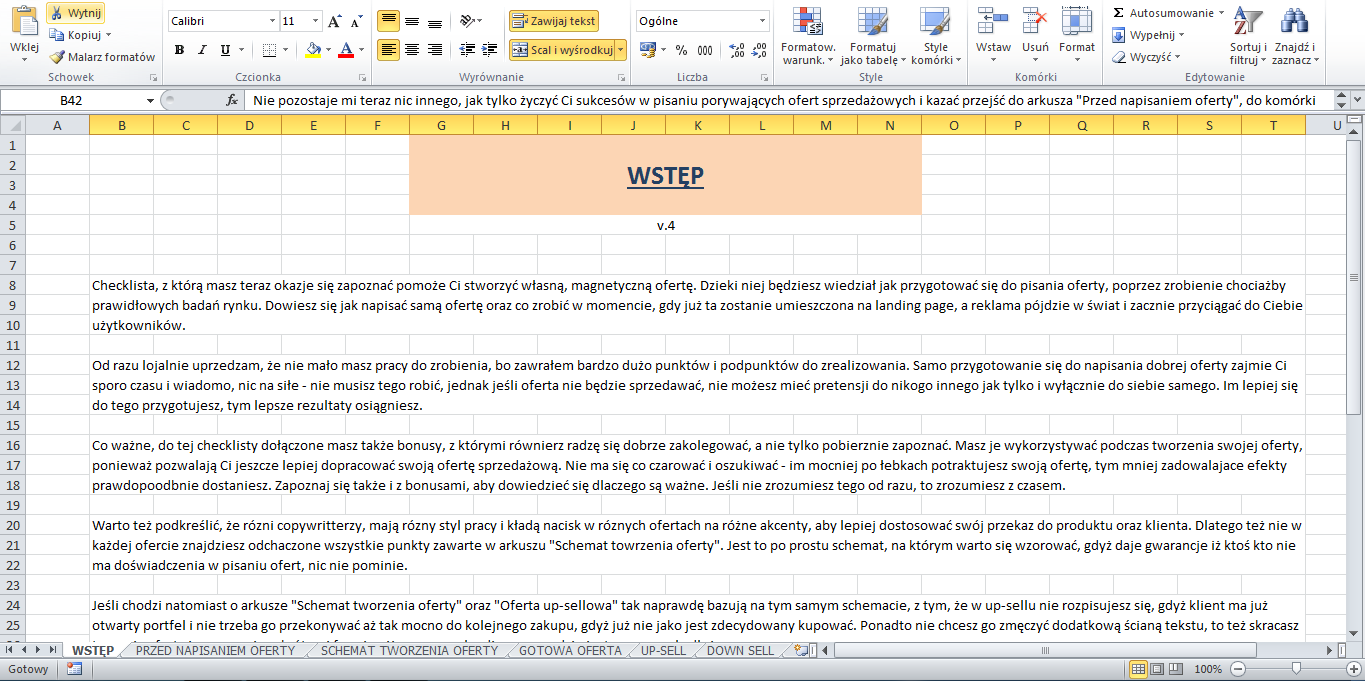Click Znajdź i zaznacz binoculars icon
Image resolution: width=1365 pixels, height=681 pixels.
pyautogui.click(x=1295, y=20)
